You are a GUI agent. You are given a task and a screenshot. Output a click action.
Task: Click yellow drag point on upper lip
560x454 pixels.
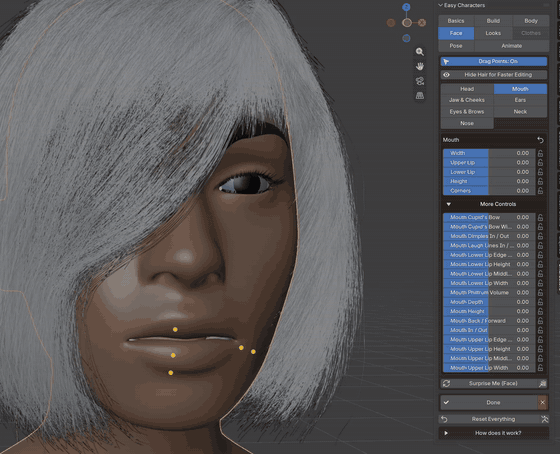(x=175, y=329)
